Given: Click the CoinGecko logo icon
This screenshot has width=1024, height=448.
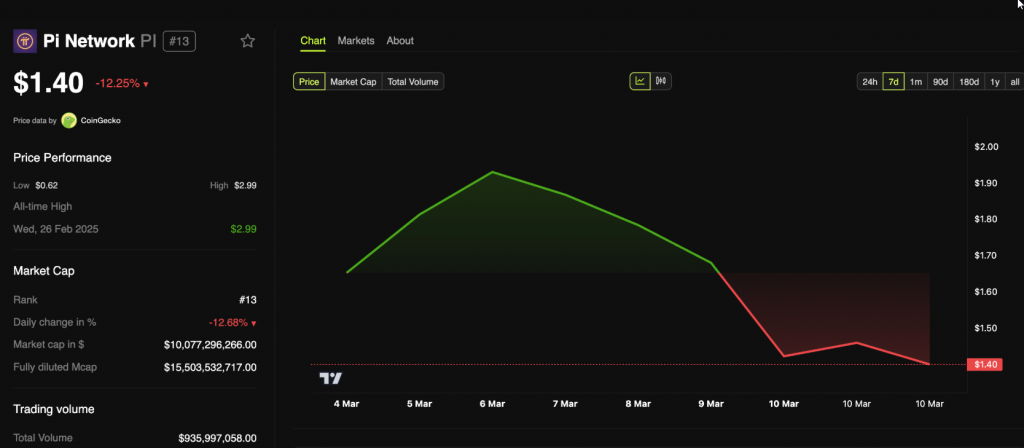Looking at the screenshot, I should pyautogui.click(x=69, y=120).
